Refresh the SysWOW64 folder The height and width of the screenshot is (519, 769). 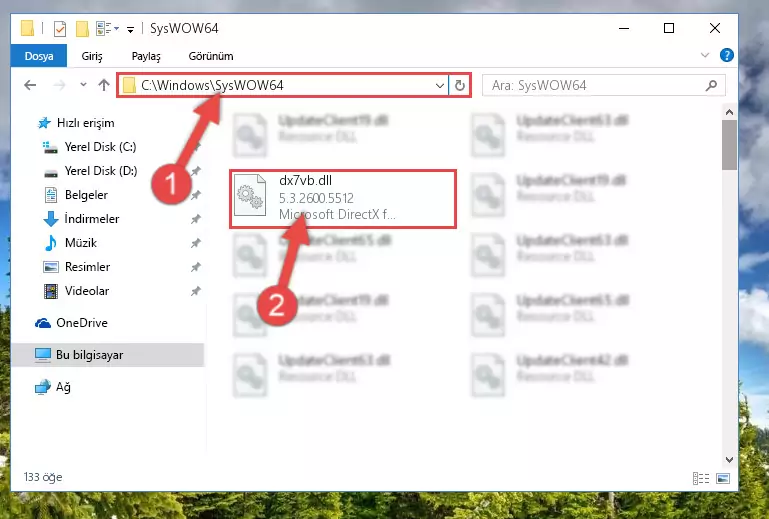[x=460, y=86]
